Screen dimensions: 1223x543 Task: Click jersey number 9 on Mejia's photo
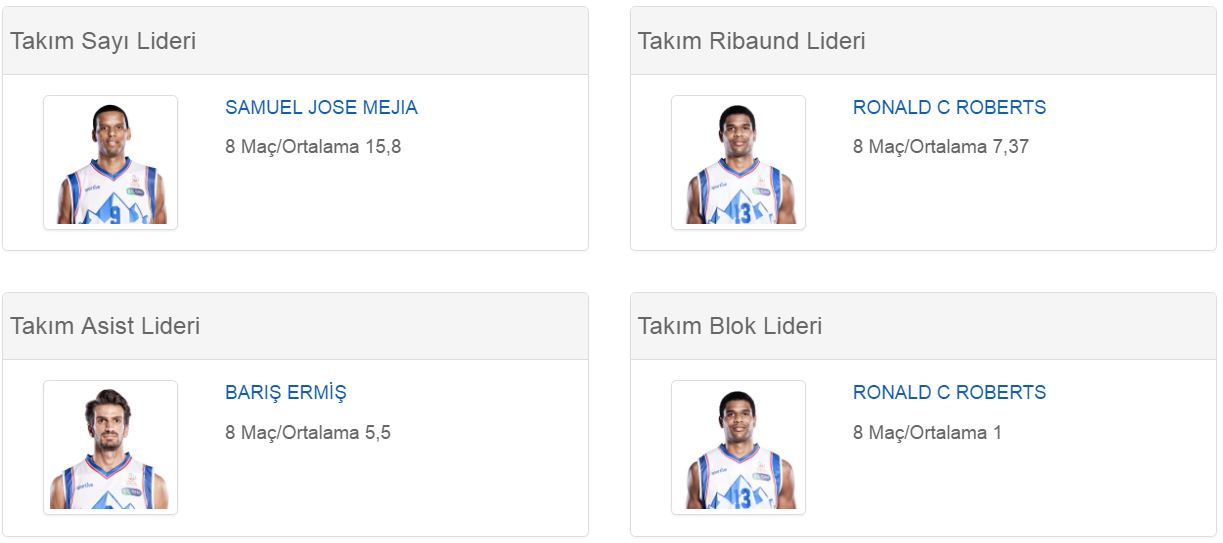tap(115, 214)
